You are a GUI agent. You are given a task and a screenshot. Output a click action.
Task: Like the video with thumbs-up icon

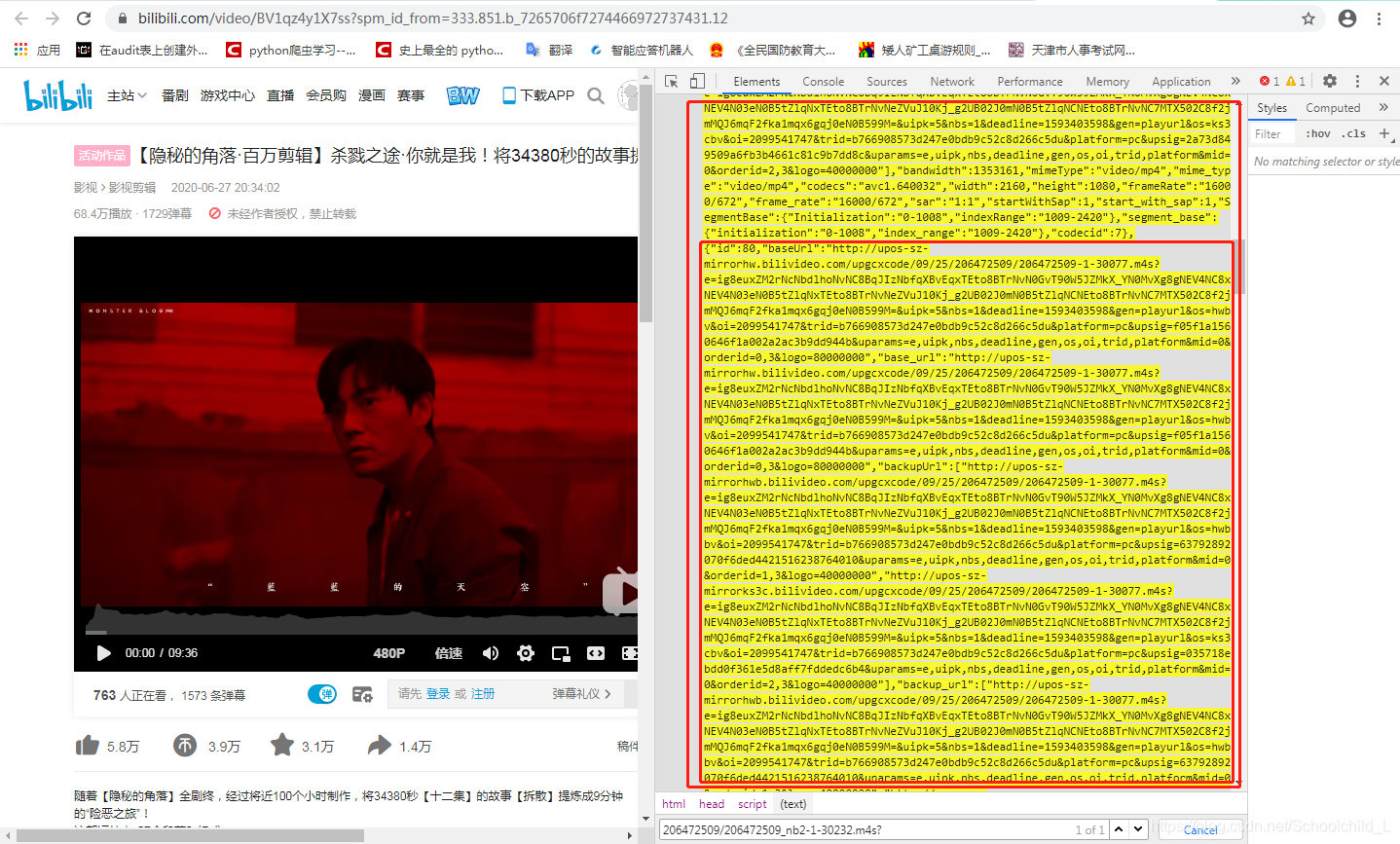[x=88, y=746]
